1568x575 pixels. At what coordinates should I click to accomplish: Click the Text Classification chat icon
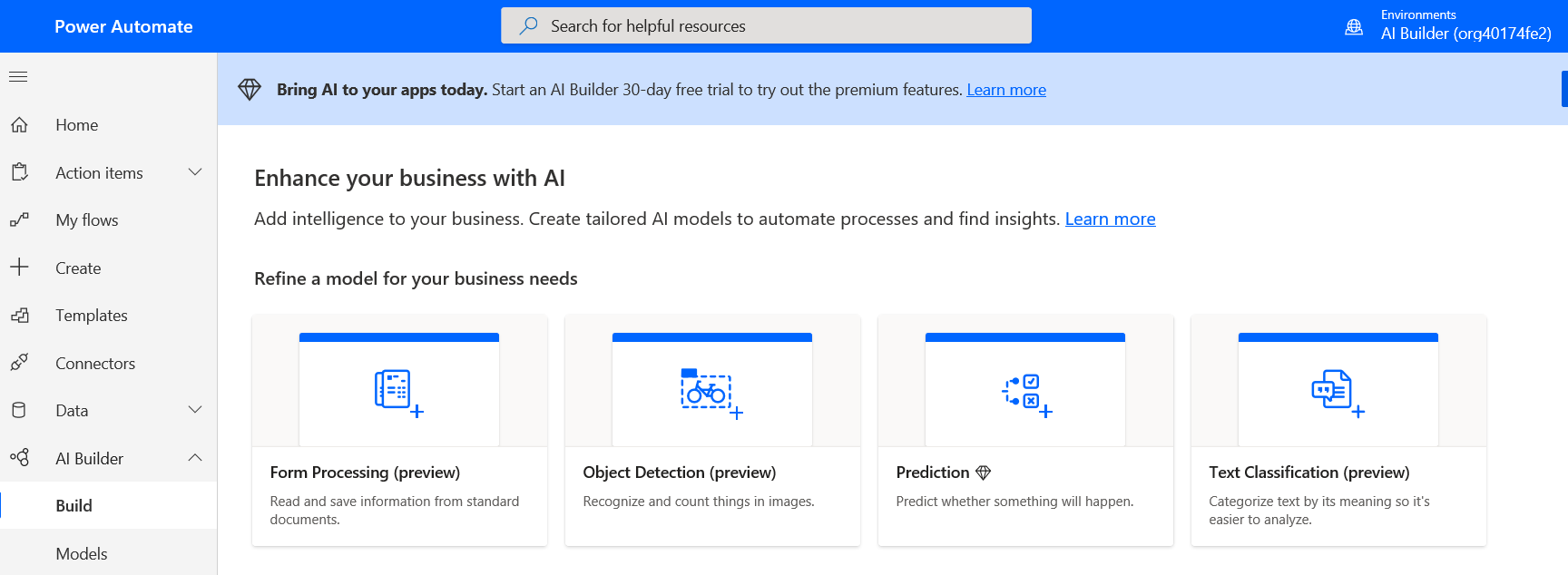coord(1338,393)
